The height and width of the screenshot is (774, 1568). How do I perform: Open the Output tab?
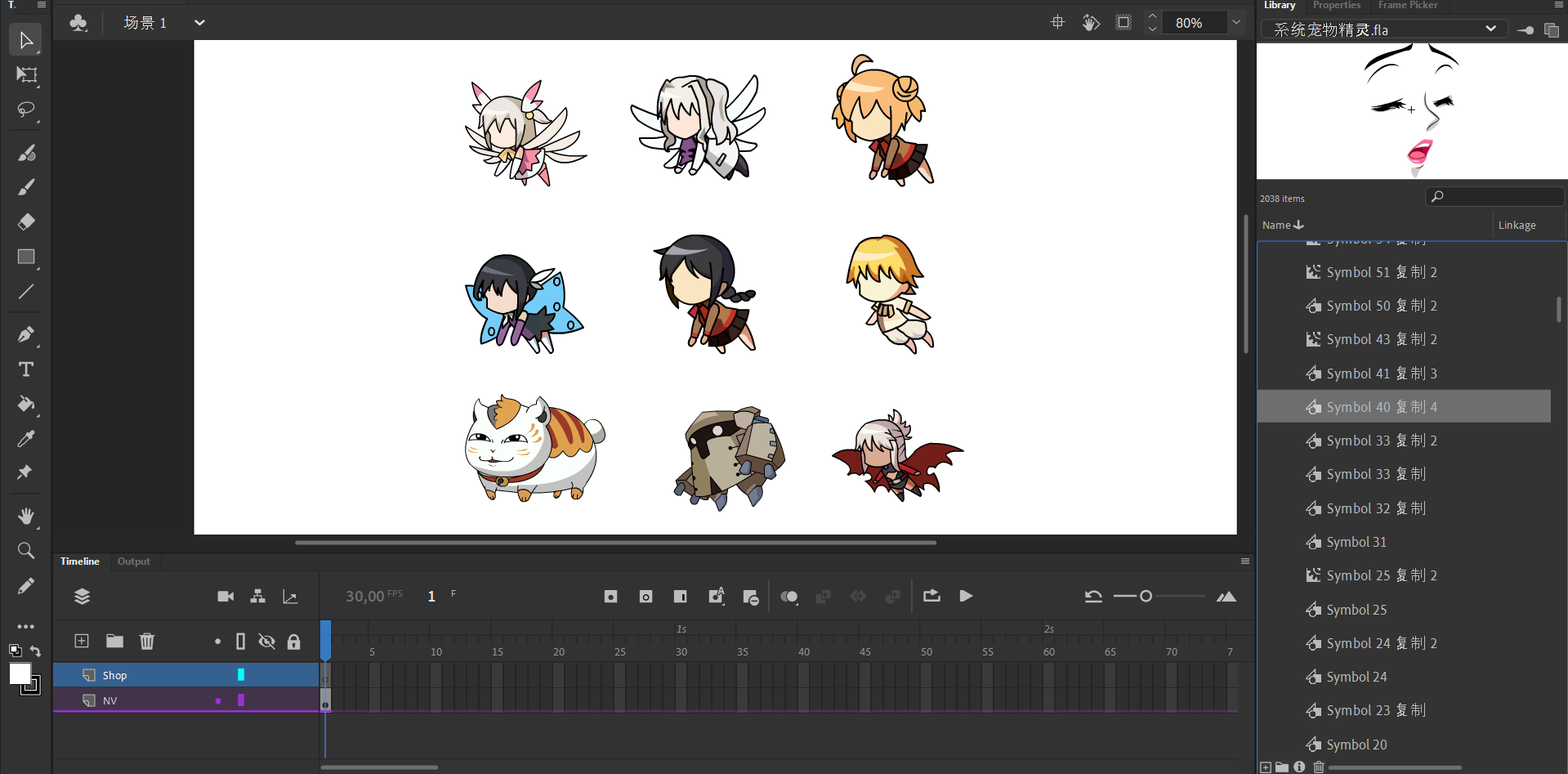(133, 561)
